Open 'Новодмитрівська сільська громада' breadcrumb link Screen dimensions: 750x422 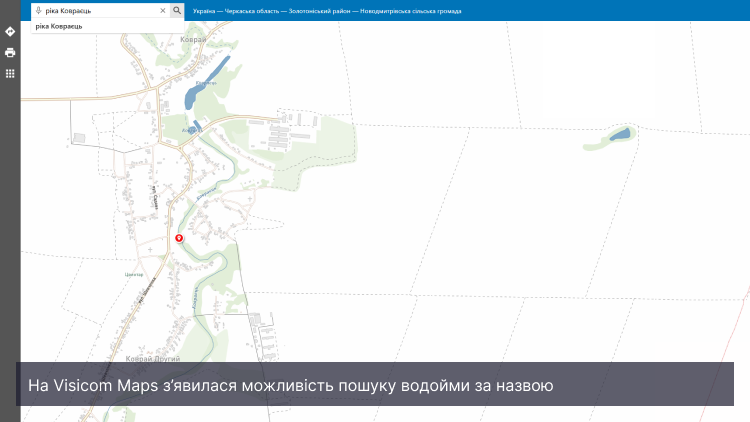pyautogui.click(x=411, y=11)
